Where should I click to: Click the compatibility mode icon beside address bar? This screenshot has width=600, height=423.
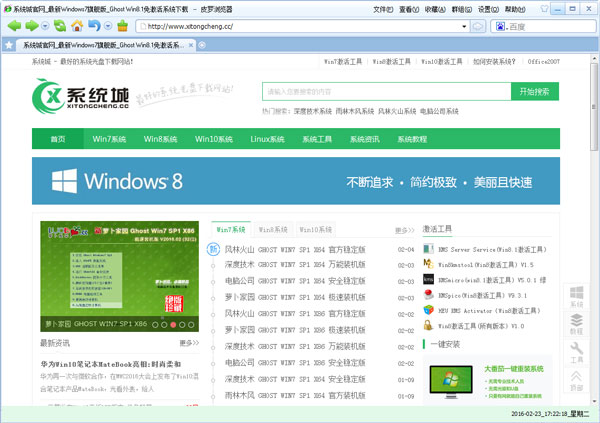coord(478,26)
